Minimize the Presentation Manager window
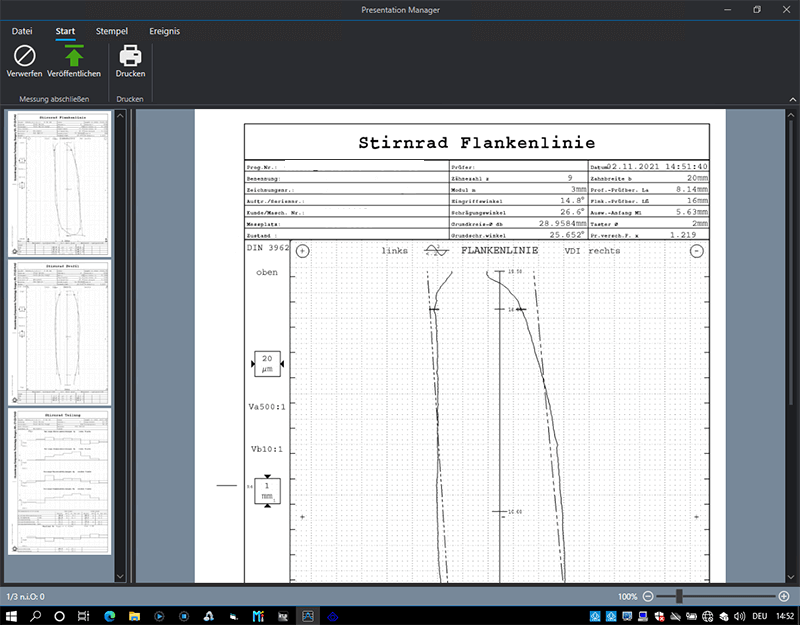800x625 pixels. click(x=728, y=10)
